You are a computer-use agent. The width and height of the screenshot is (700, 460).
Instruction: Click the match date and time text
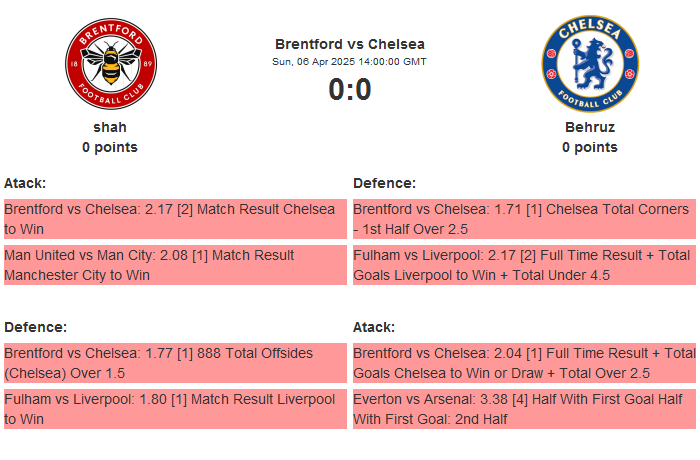tap(349, 62)
